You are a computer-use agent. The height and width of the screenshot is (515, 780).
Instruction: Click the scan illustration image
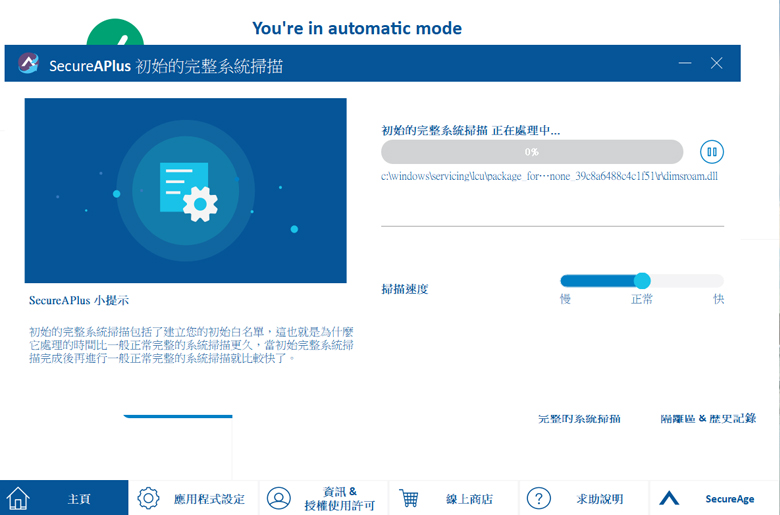coord(186,191)
